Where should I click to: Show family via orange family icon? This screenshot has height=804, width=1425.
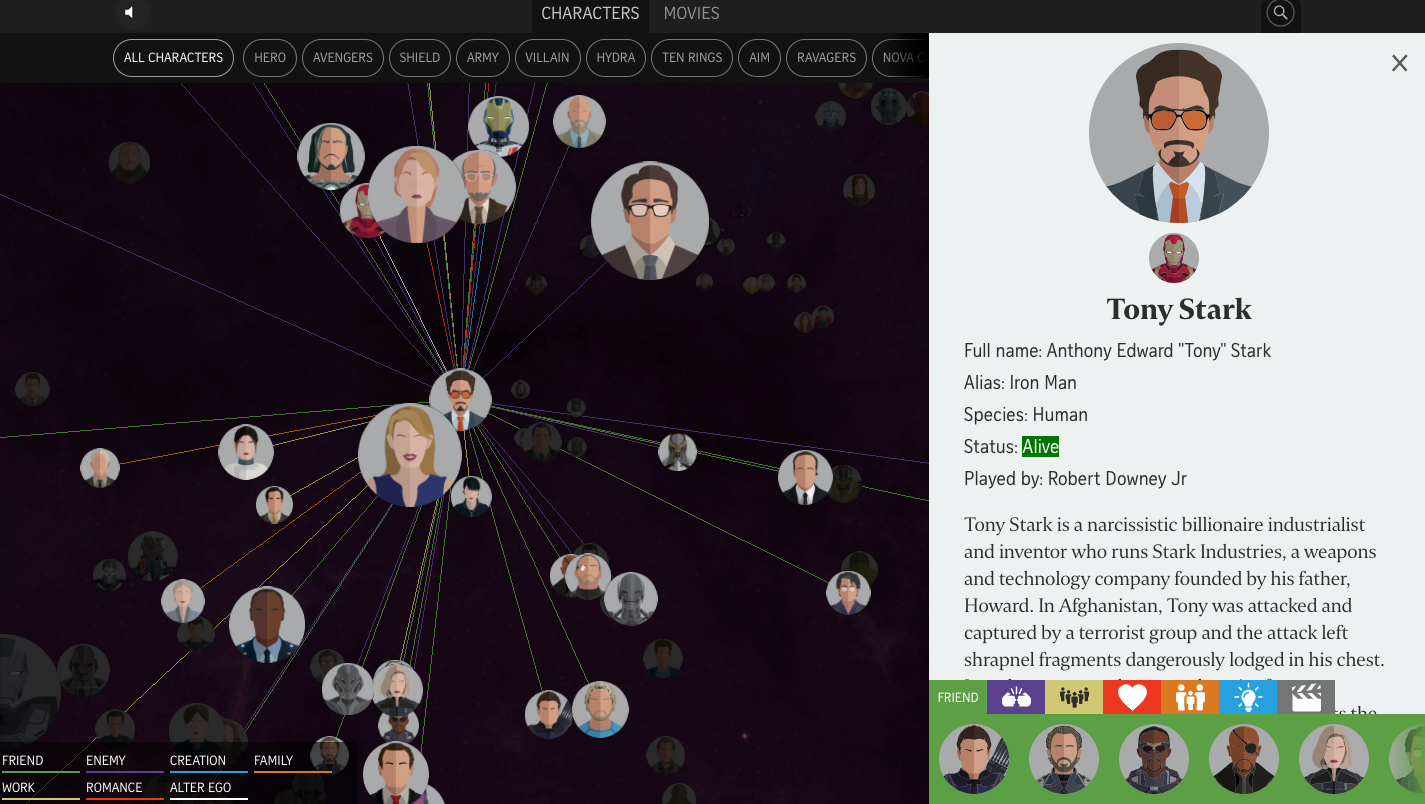point(1190,697)
